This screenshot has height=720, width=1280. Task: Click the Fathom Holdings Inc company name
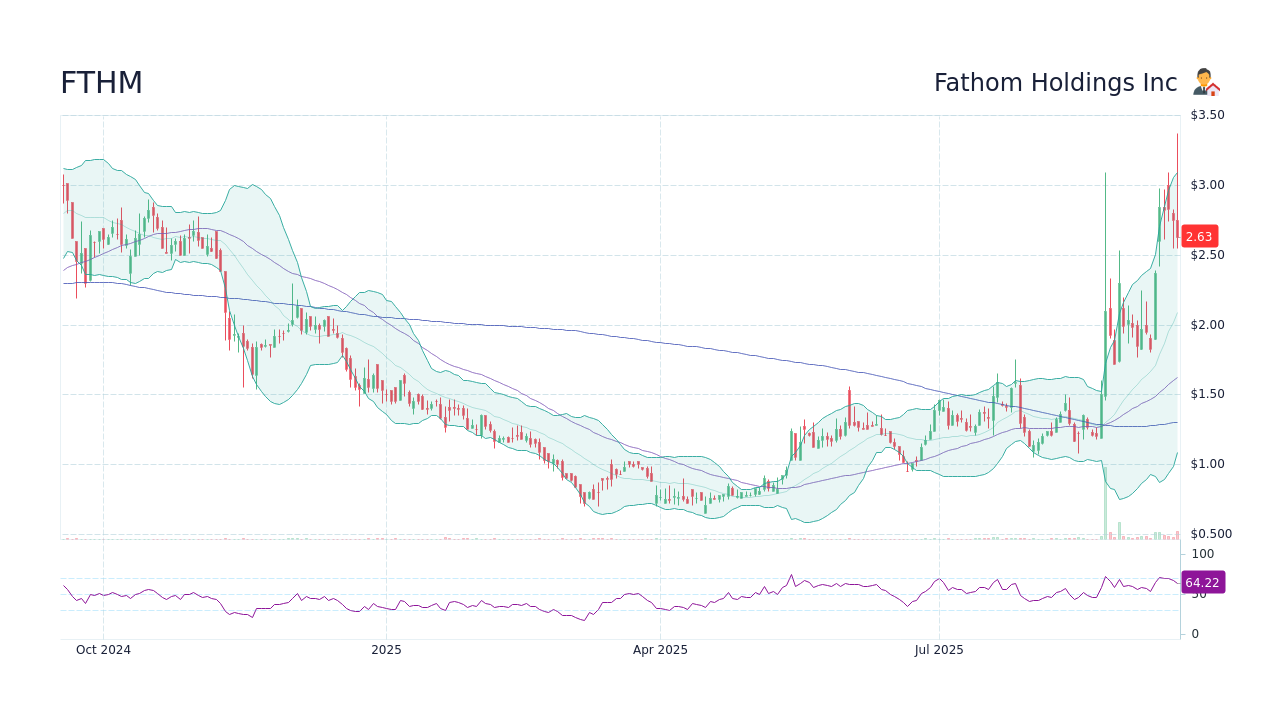pyautogui.click(x=1056, y=83)
